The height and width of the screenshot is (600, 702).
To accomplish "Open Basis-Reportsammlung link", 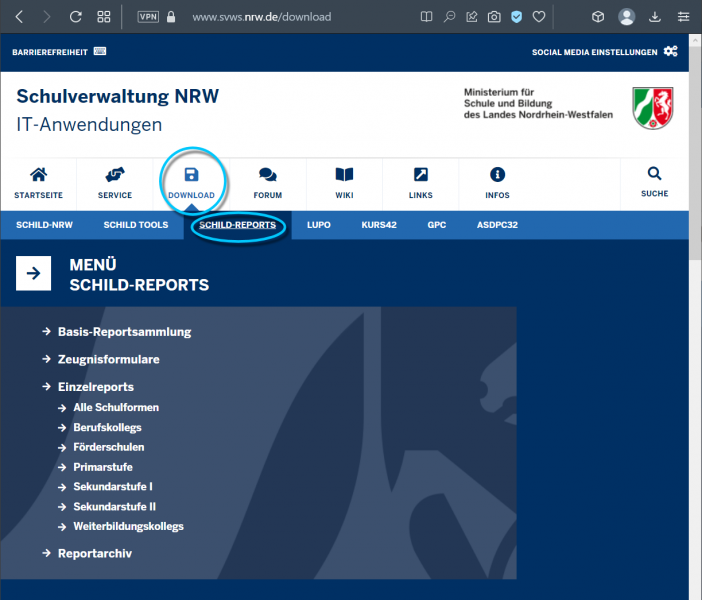I will pos(124,332).
